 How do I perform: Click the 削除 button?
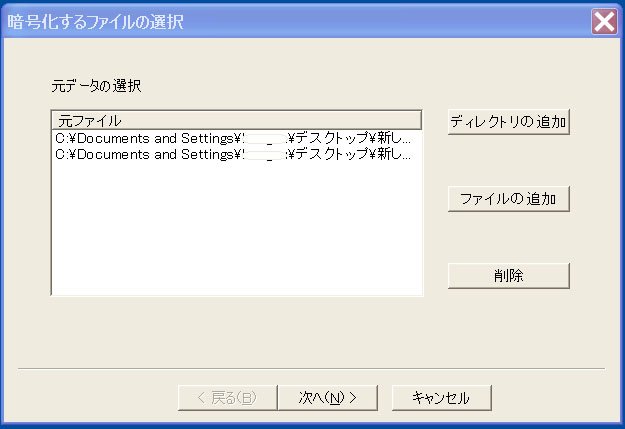(509, 276)
